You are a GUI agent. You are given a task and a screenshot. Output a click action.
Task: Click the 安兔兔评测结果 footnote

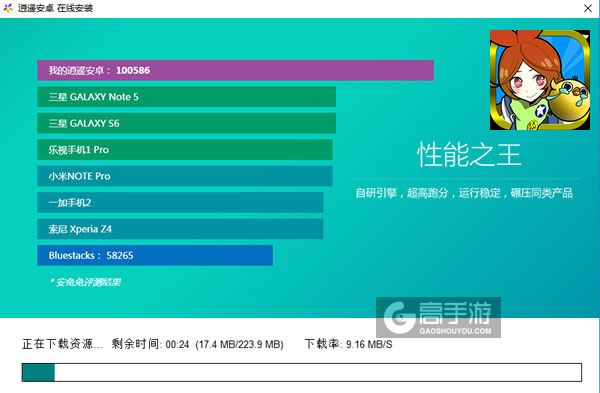85,282
